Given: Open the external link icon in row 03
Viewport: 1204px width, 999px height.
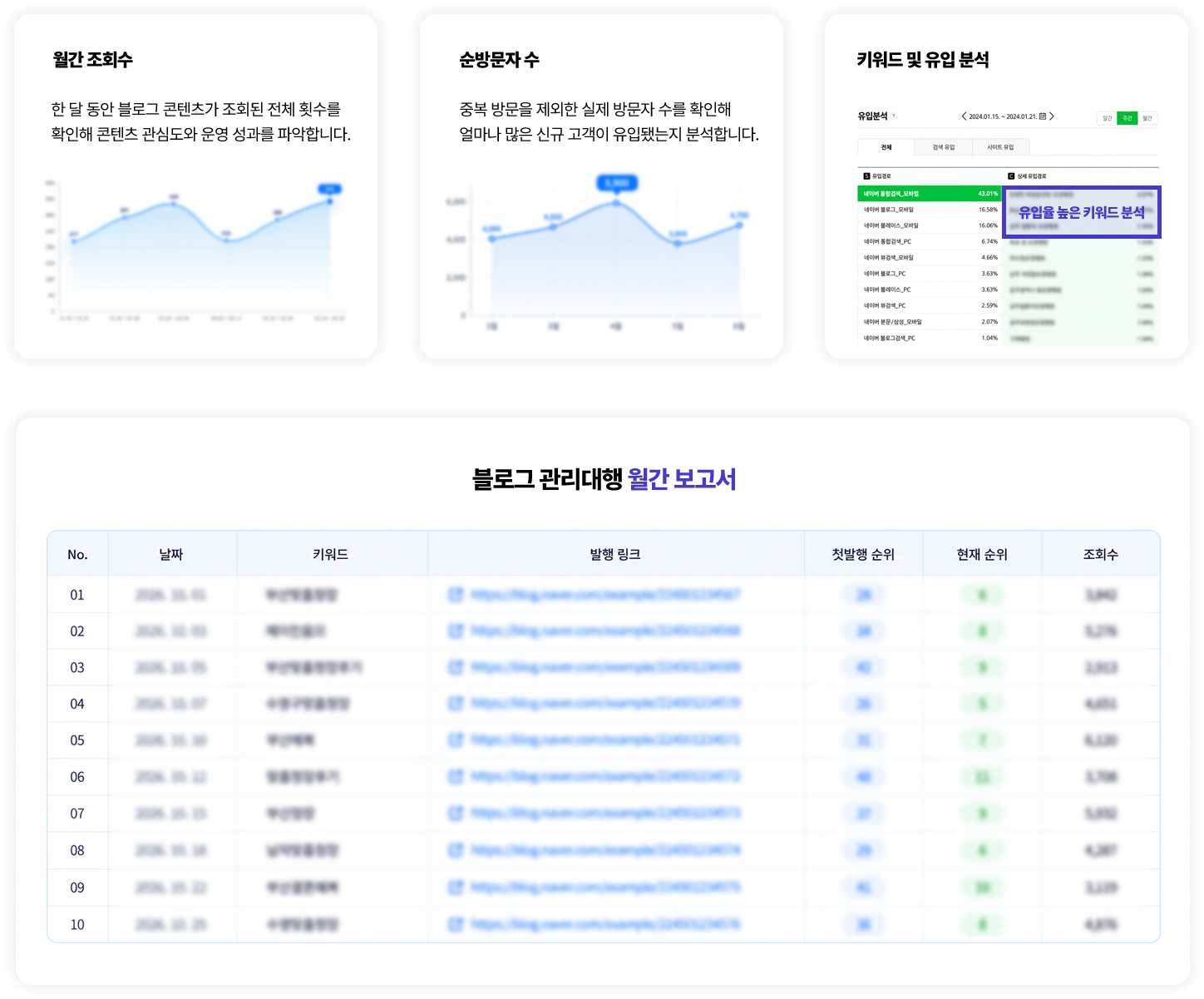Looking at the screenshot, I should coord(456,667).
